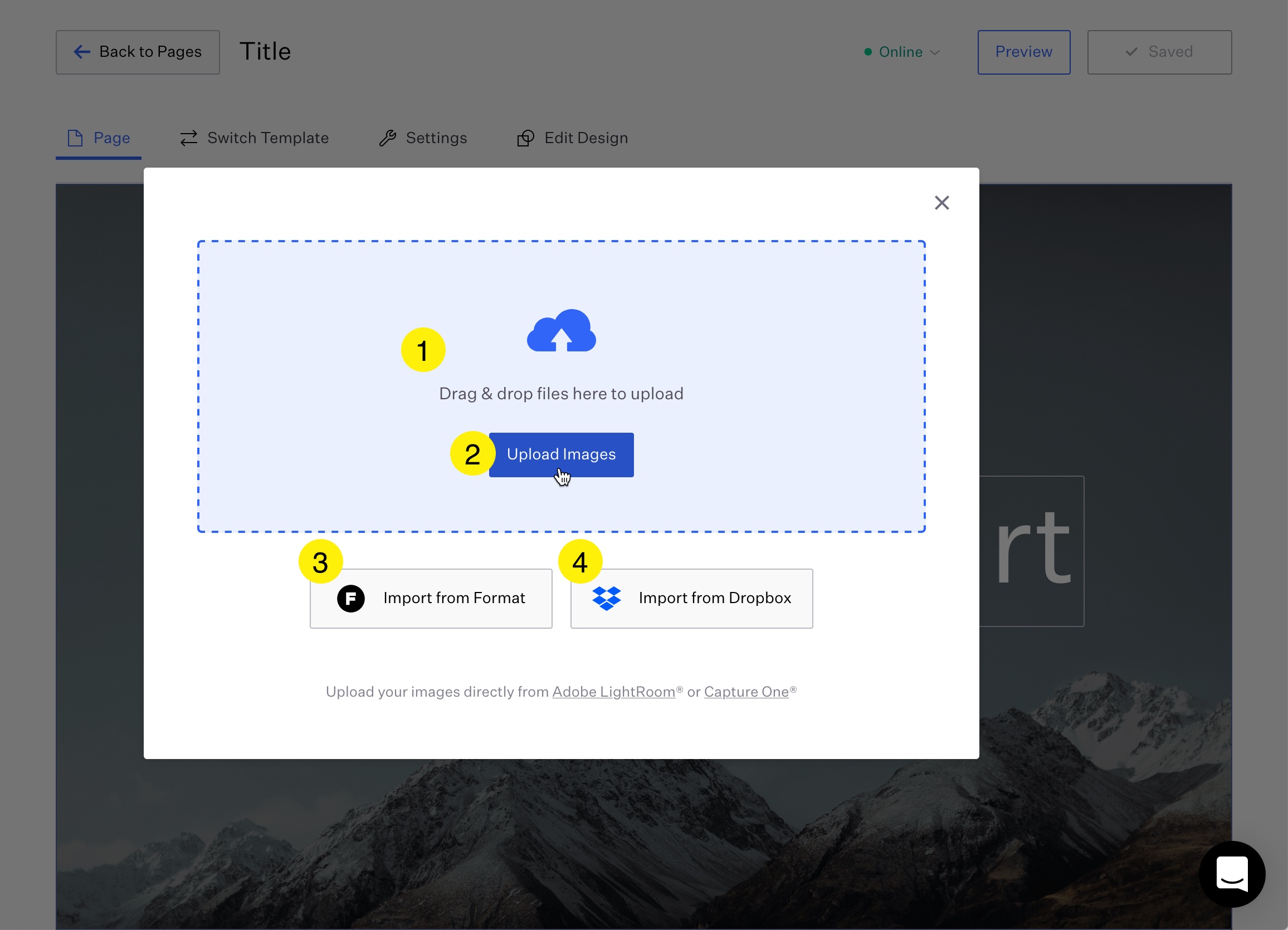The width and height of the screenshot is (1288, 930).
Task: Open the Edit Design tab
Action: (x=573, y=138)
